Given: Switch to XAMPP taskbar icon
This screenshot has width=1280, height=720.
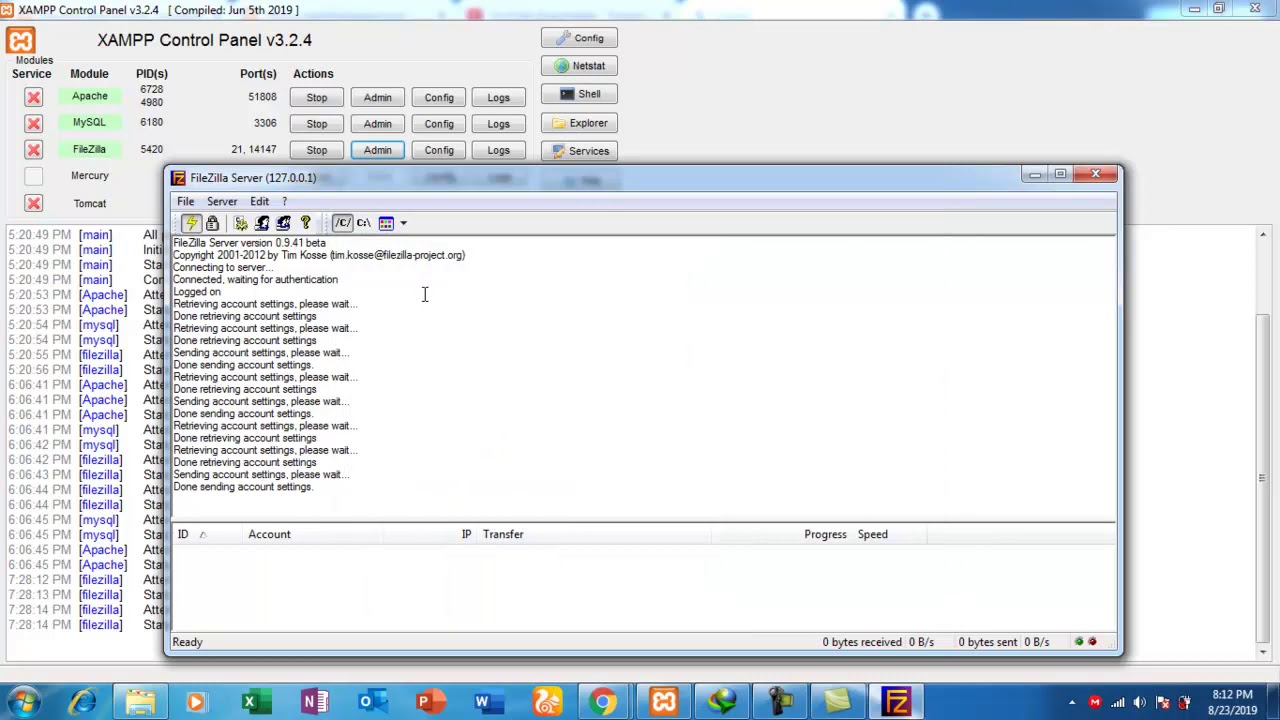Looking at the screenshot, I should tap(664, 702).
